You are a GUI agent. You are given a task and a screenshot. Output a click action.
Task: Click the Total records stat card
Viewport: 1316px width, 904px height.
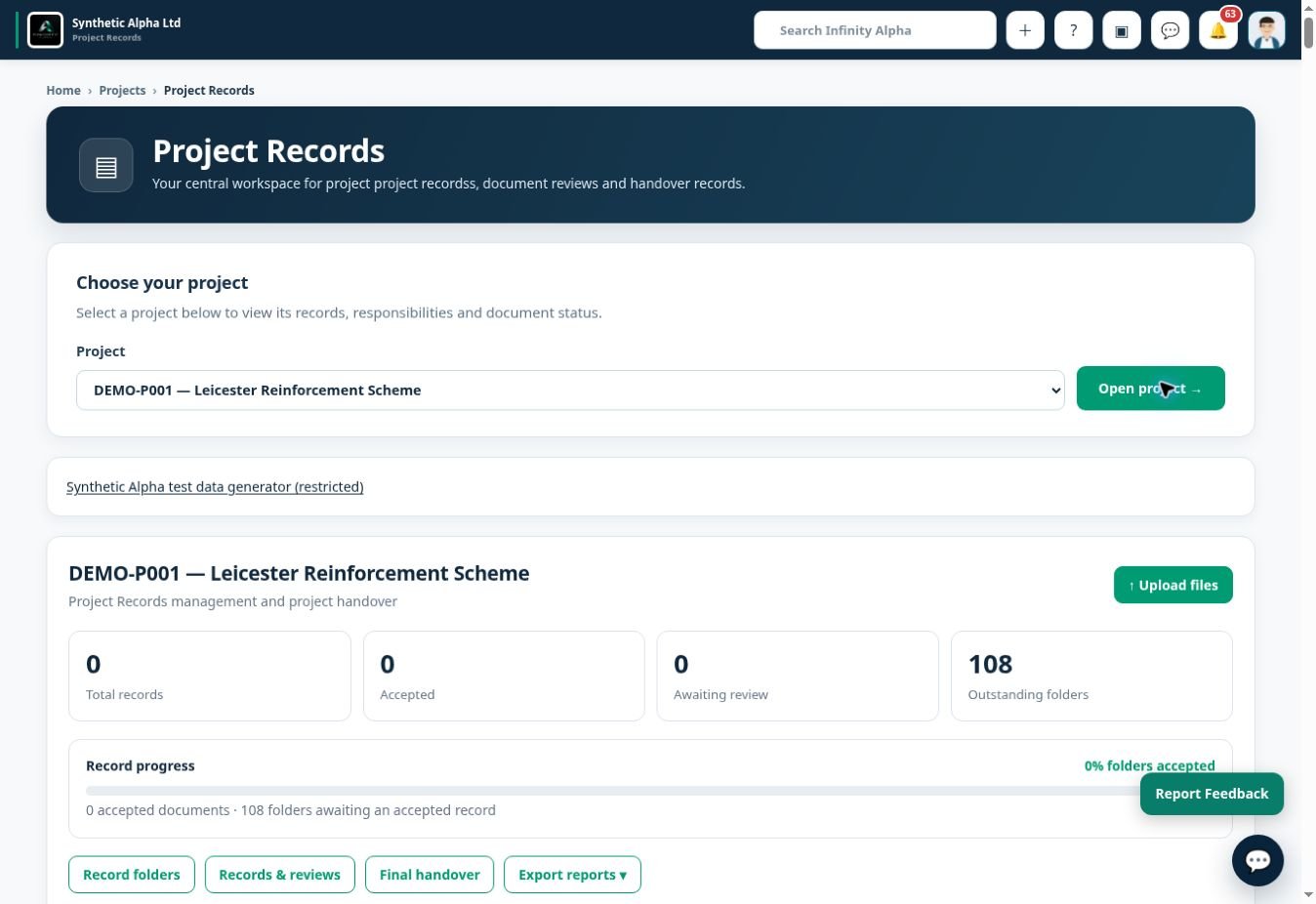[x=210, y=676]
